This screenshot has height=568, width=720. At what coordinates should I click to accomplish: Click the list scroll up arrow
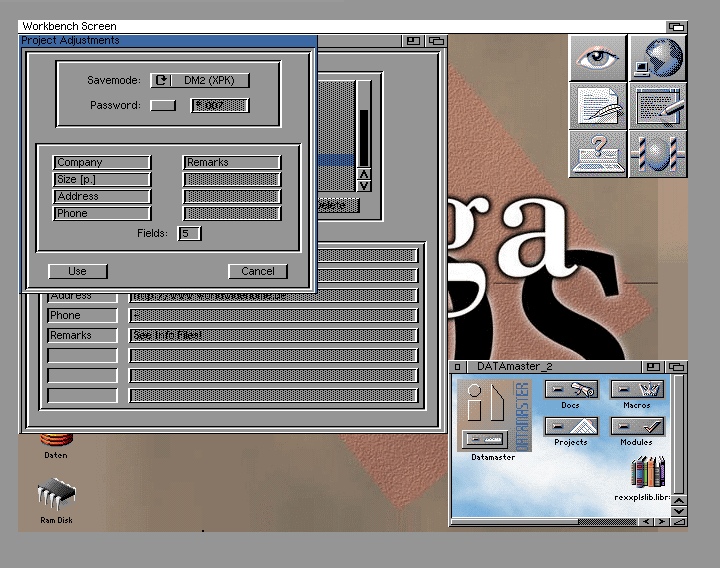[x=364, y=172]
